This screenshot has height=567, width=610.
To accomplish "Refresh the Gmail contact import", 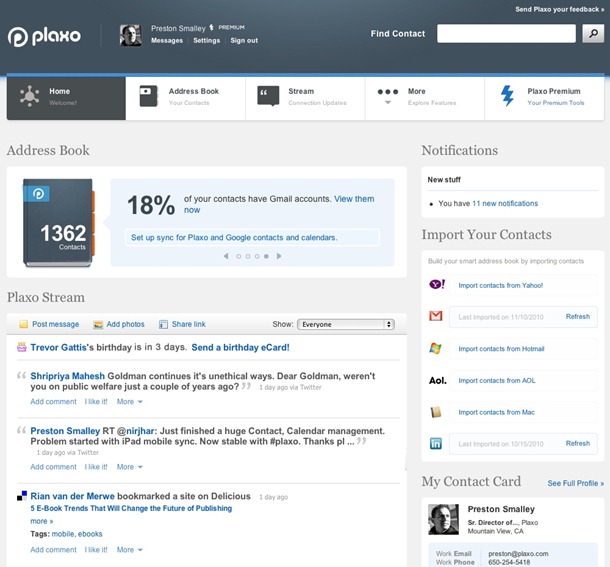I will pos(578,317).
